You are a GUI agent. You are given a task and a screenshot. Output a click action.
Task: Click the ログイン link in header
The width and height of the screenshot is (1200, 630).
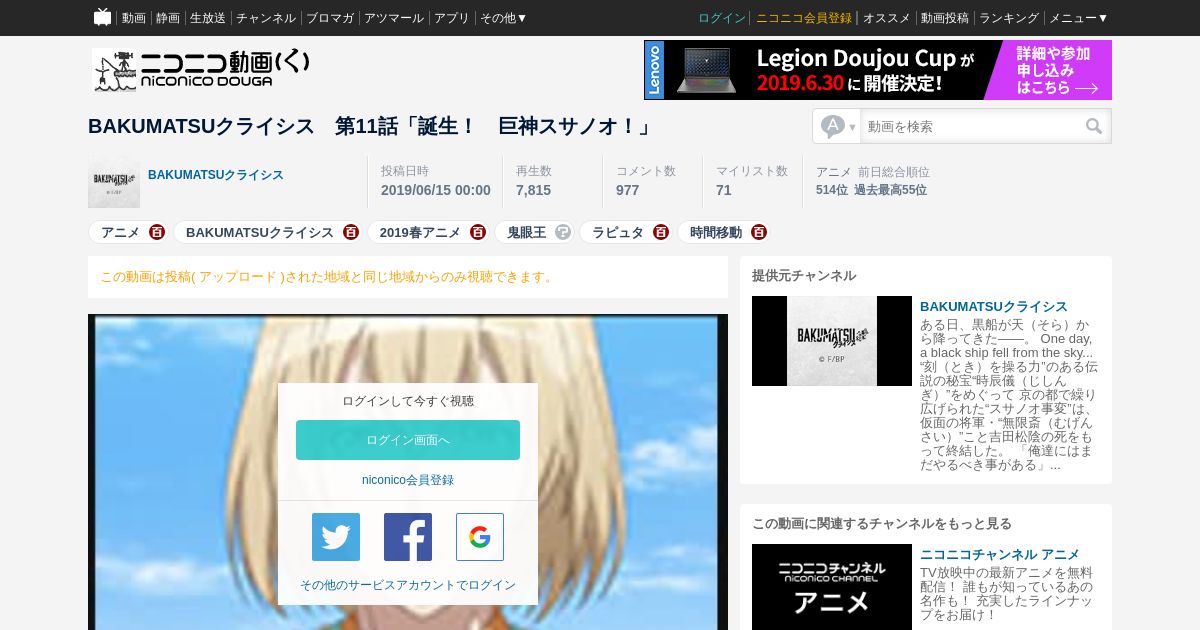(722, 18)
